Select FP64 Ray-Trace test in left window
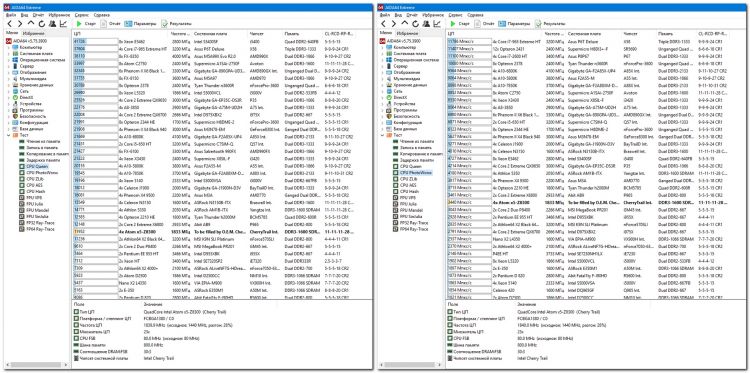The width and height of the screenshot is (750, 373). (x=40, y=229)
